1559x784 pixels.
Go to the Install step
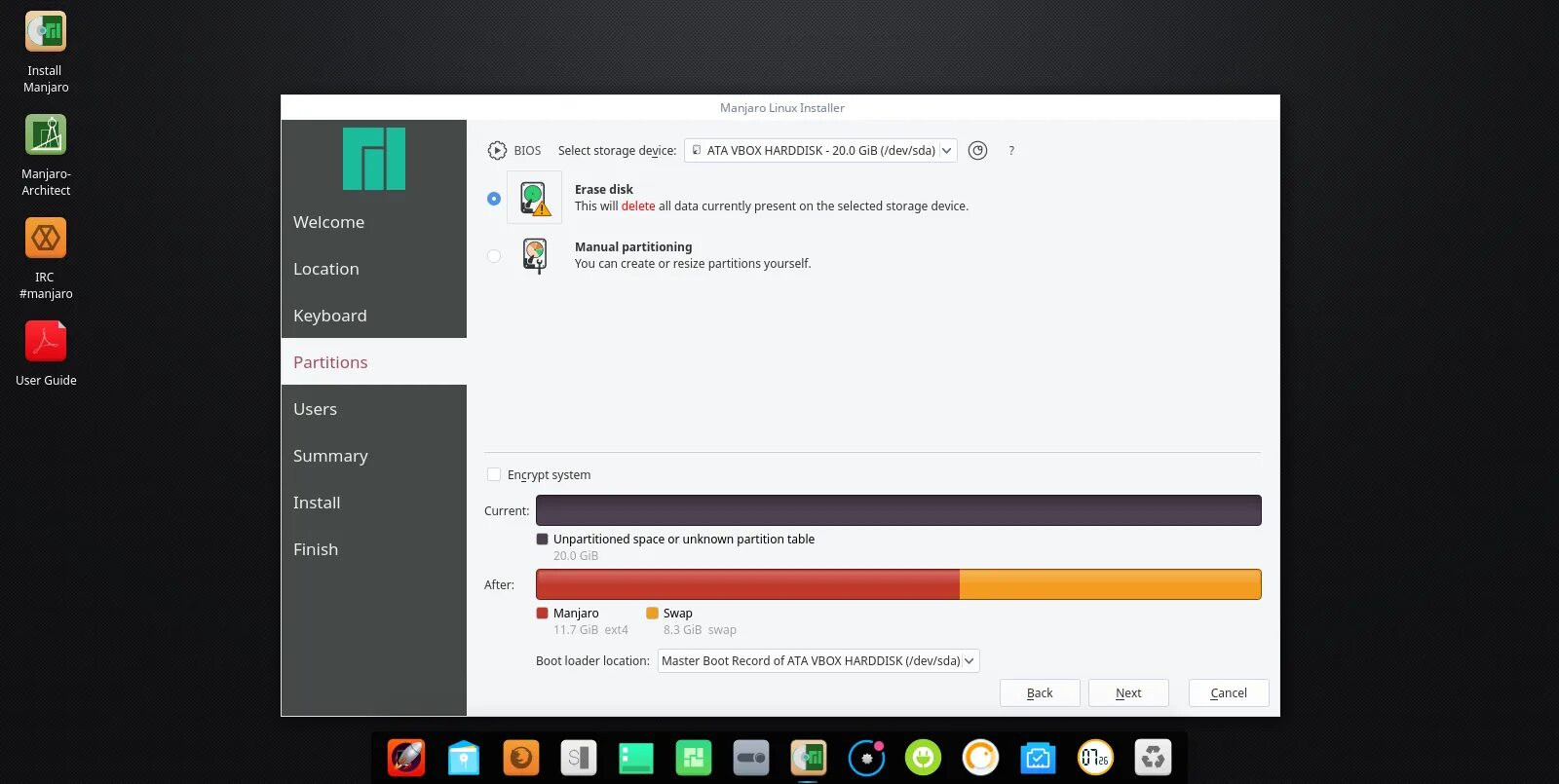(374, 503)
